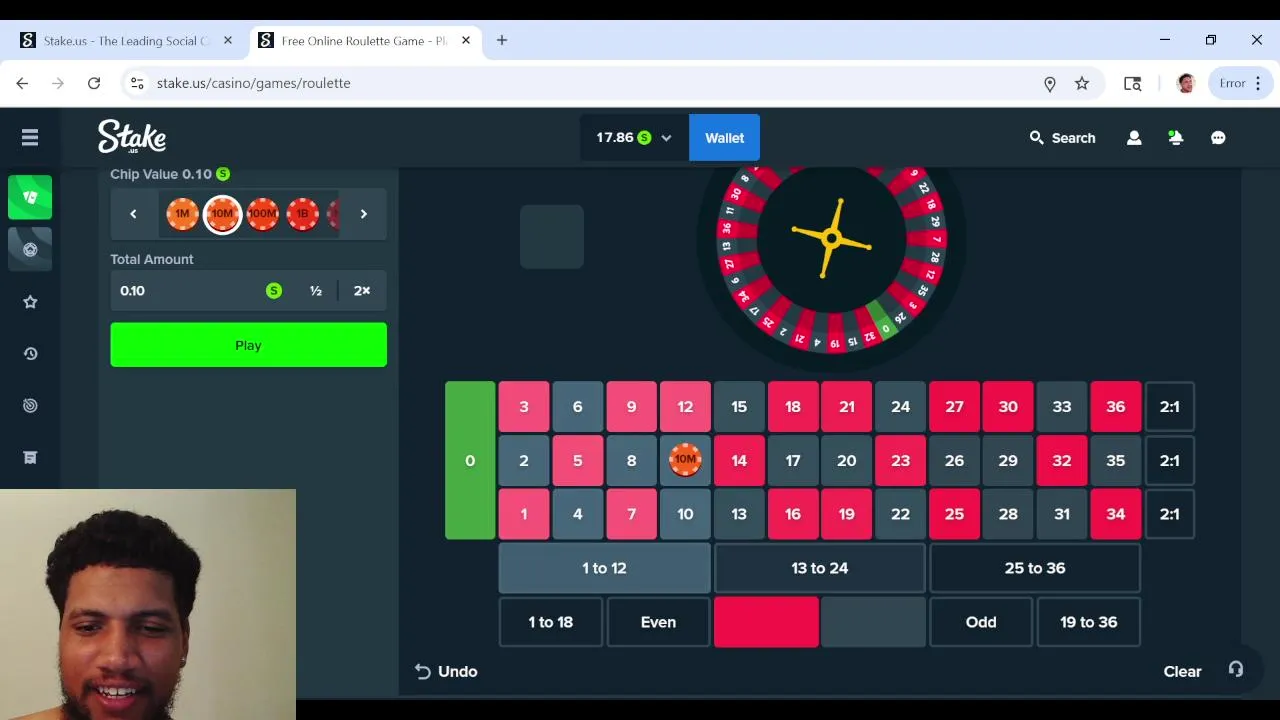1280x720 pixels.
Task: Open the sports ball icon in sidebar
Action: 30,249
